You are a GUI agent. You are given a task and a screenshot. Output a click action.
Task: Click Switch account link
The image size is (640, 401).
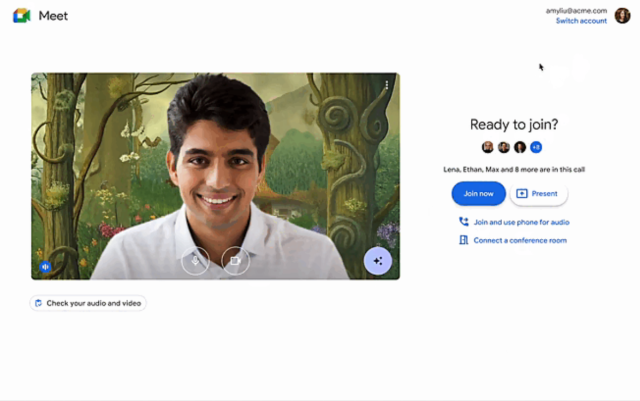pyautogui.click(x=581, y=21)
